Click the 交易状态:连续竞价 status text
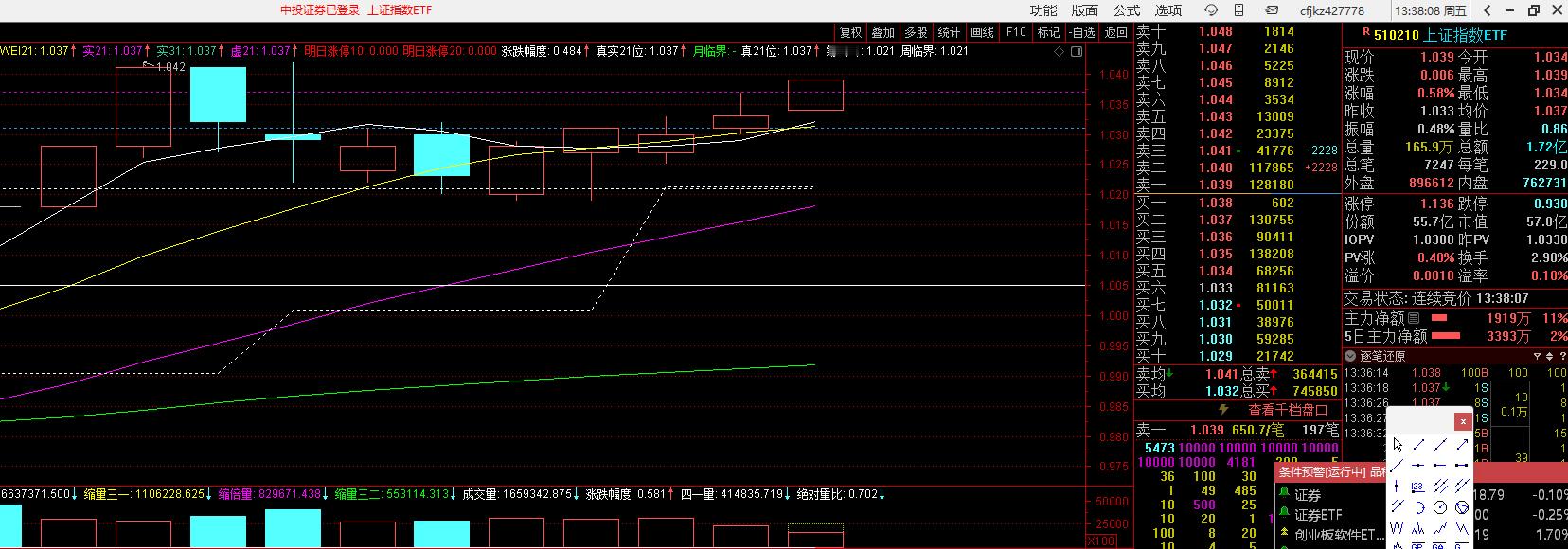The height and width of the screenshot is (549, 1568). (1408, 298)
